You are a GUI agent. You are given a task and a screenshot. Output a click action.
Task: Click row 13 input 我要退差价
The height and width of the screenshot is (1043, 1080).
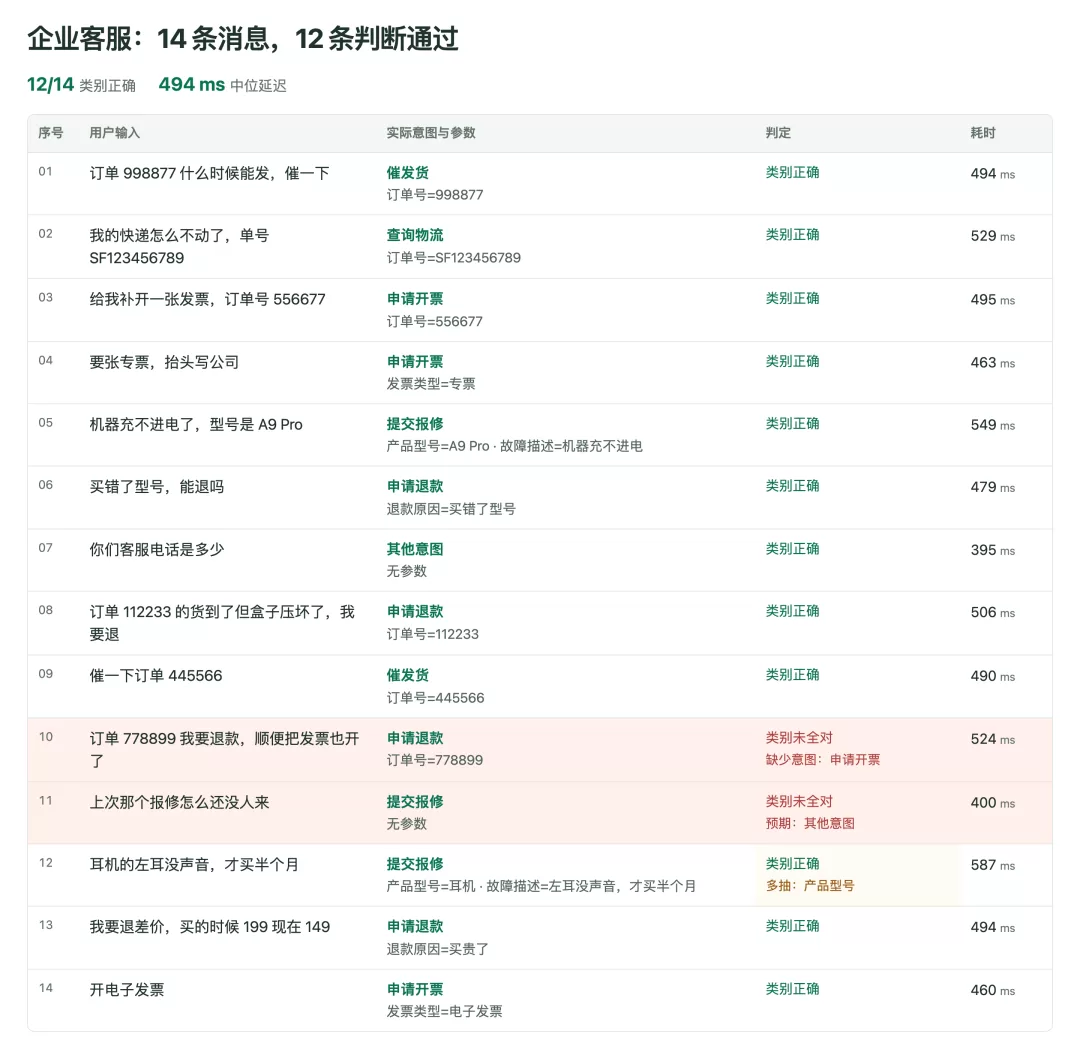[x=209, y=927]
